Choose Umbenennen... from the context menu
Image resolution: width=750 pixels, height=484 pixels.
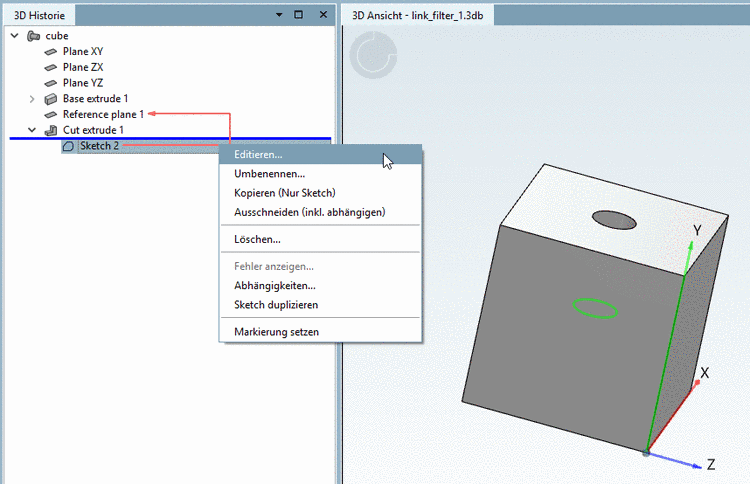tap(320, 174)
